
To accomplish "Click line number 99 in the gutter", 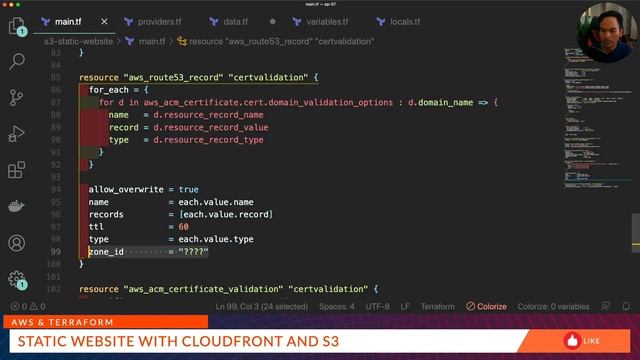I will coord(56,252).
